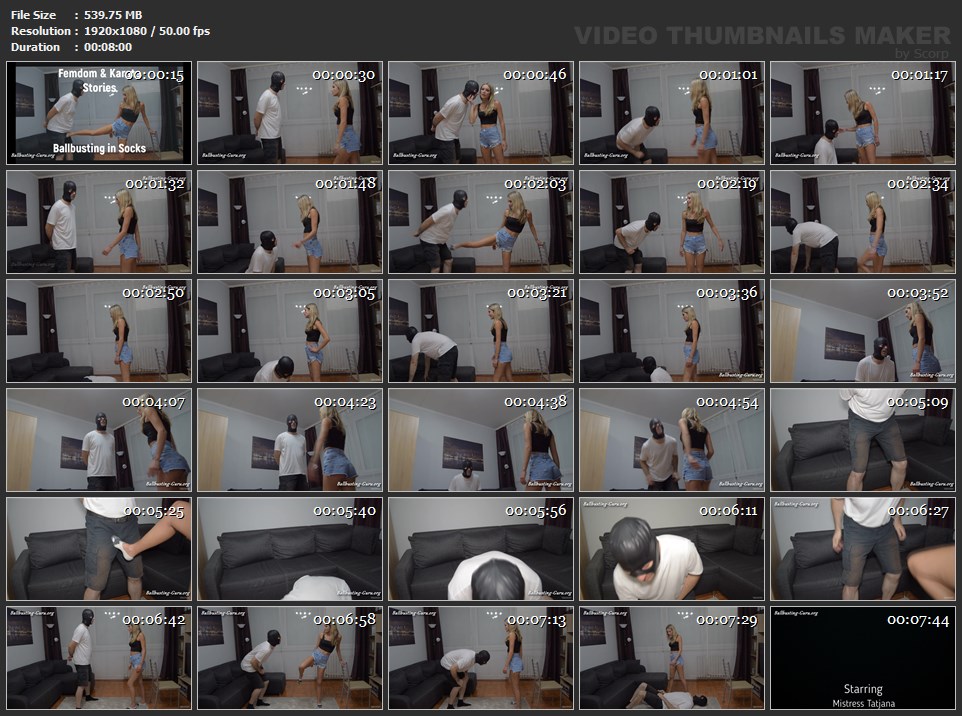Choose the thumbnail stamped 00:07:13
Viewport: 962px width, 716px height.
[481, 658]
